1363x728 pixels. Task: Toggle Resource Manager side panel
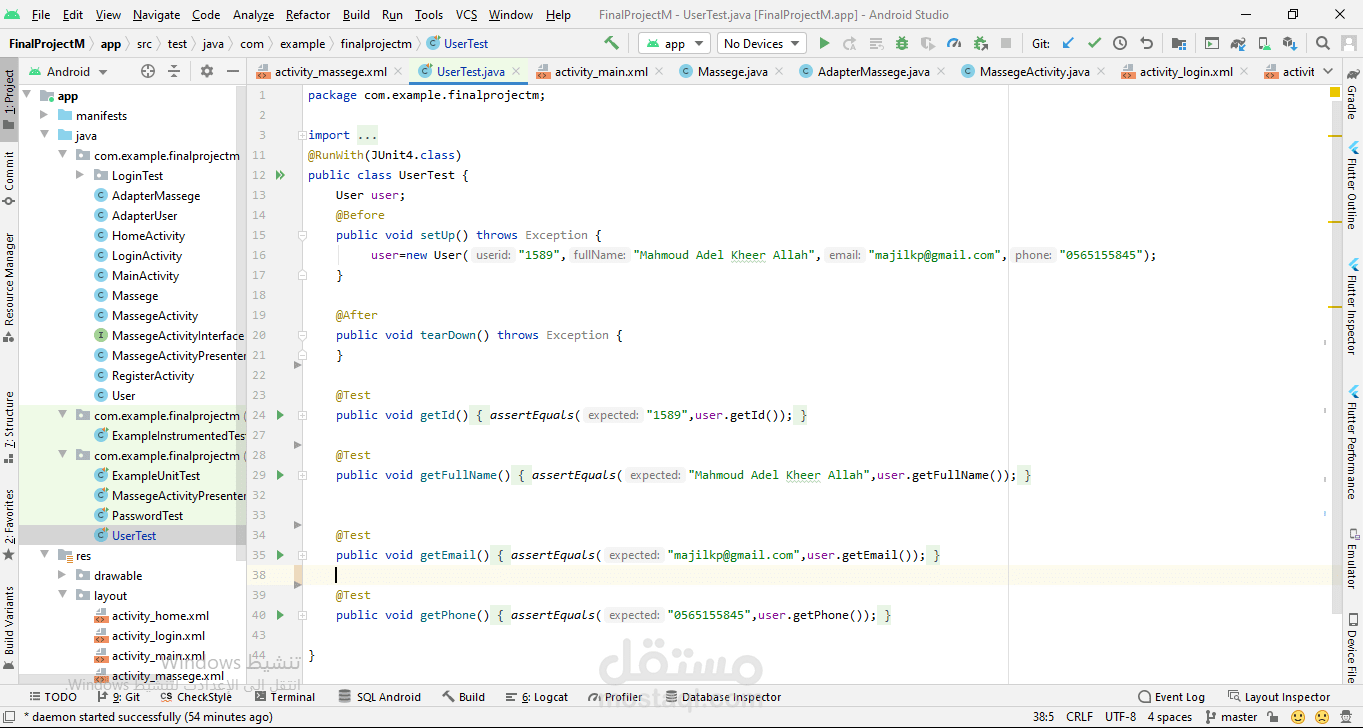pyautogui.click(x=9, y=288)
